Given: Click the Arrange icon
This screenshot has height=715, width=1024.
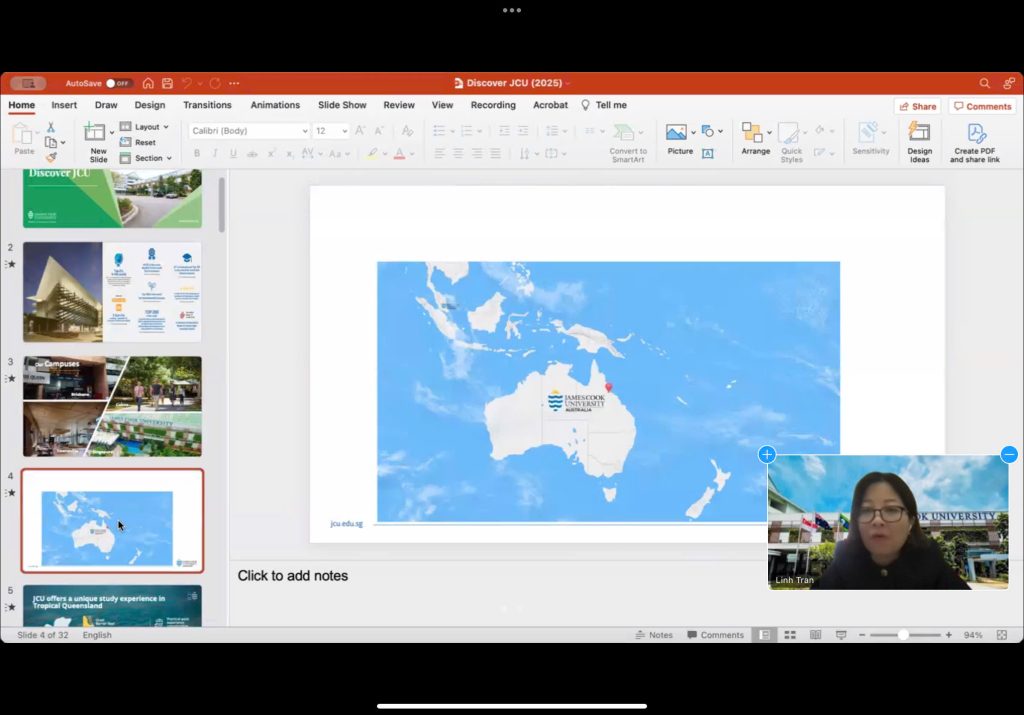Looking at the screenshot, I should 752,132.
